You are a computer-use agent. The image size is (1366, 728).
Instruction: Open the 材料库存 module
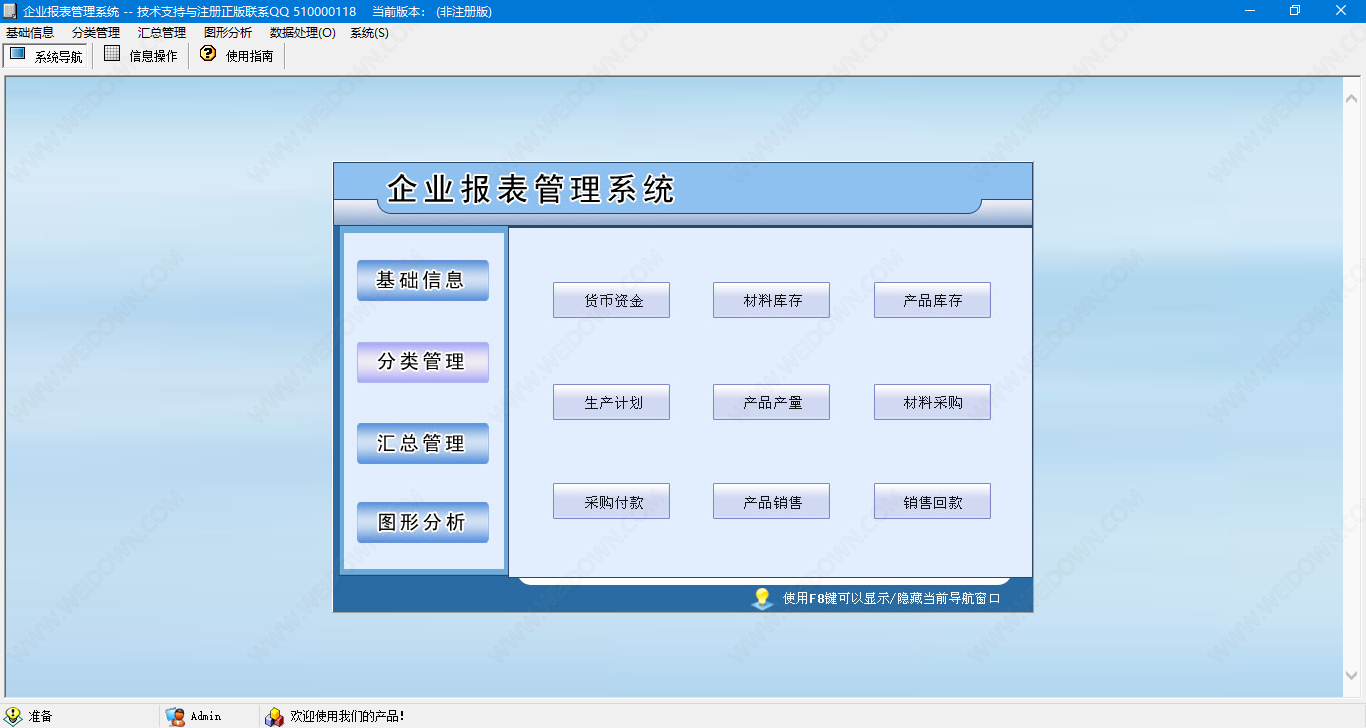coord(771,300)
